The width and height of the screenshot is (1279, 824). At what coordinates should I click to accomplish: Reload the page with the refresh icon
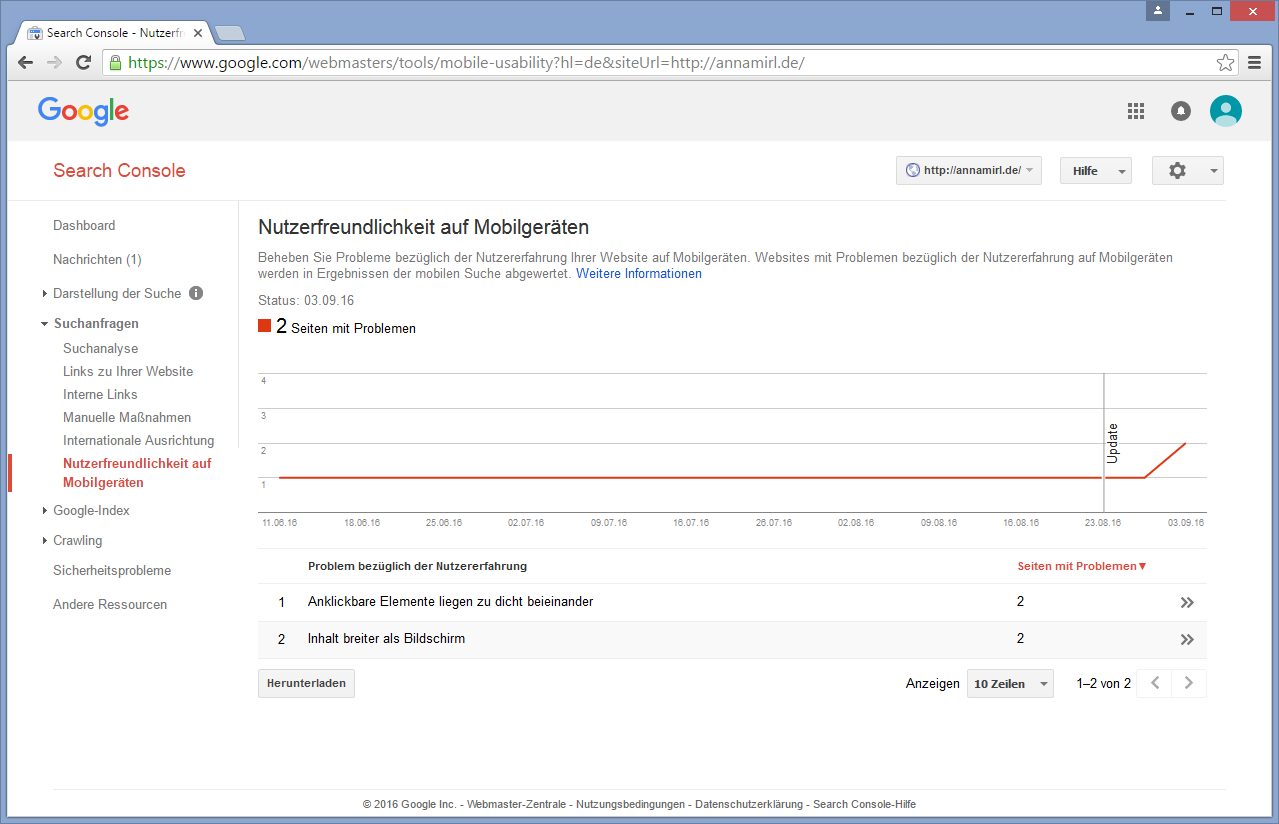tap(84, 63)
